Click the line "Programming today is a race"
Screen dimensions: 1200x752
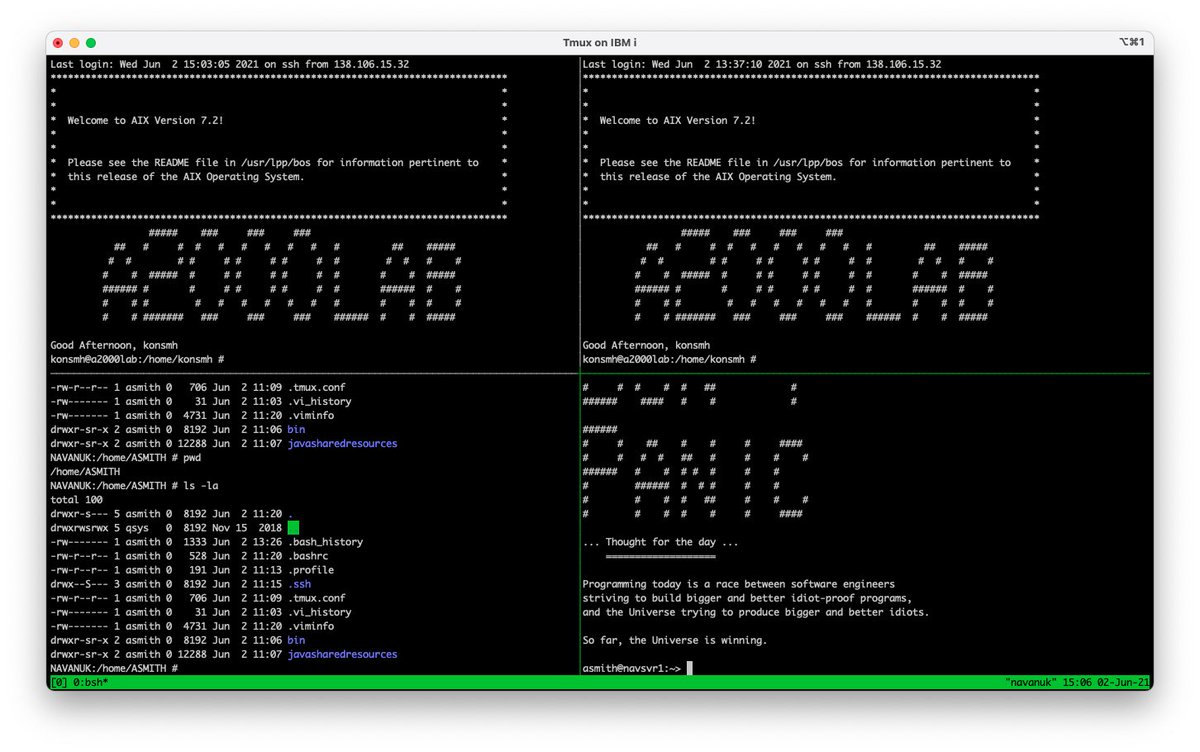click(x=739, y=584)
